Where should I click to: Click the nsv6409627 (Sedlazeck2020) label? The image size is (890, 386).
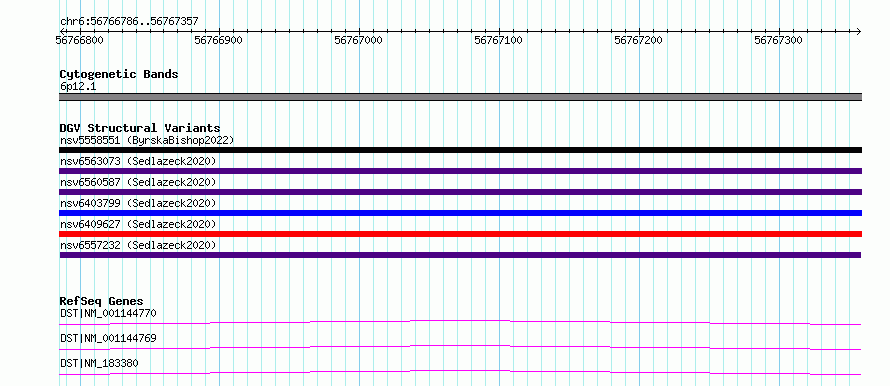[x=138, y=224]
